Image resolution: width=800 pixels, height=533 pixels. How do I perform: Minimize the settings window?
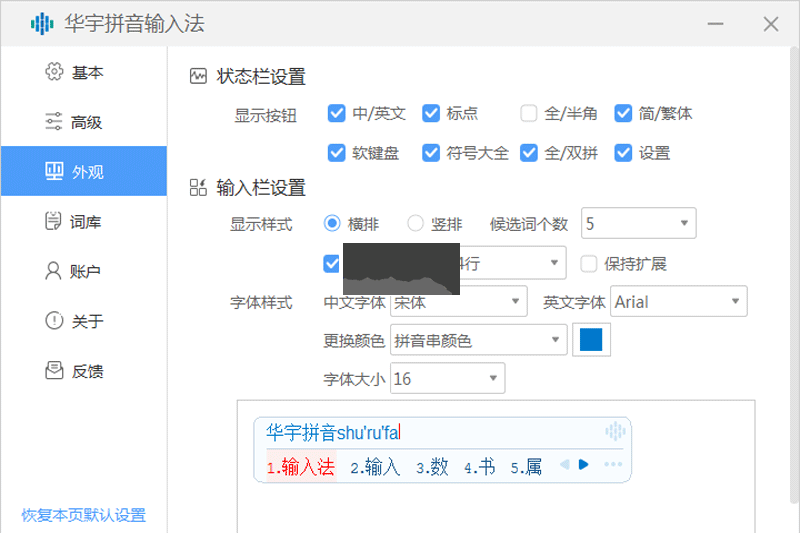coord(715,24)
